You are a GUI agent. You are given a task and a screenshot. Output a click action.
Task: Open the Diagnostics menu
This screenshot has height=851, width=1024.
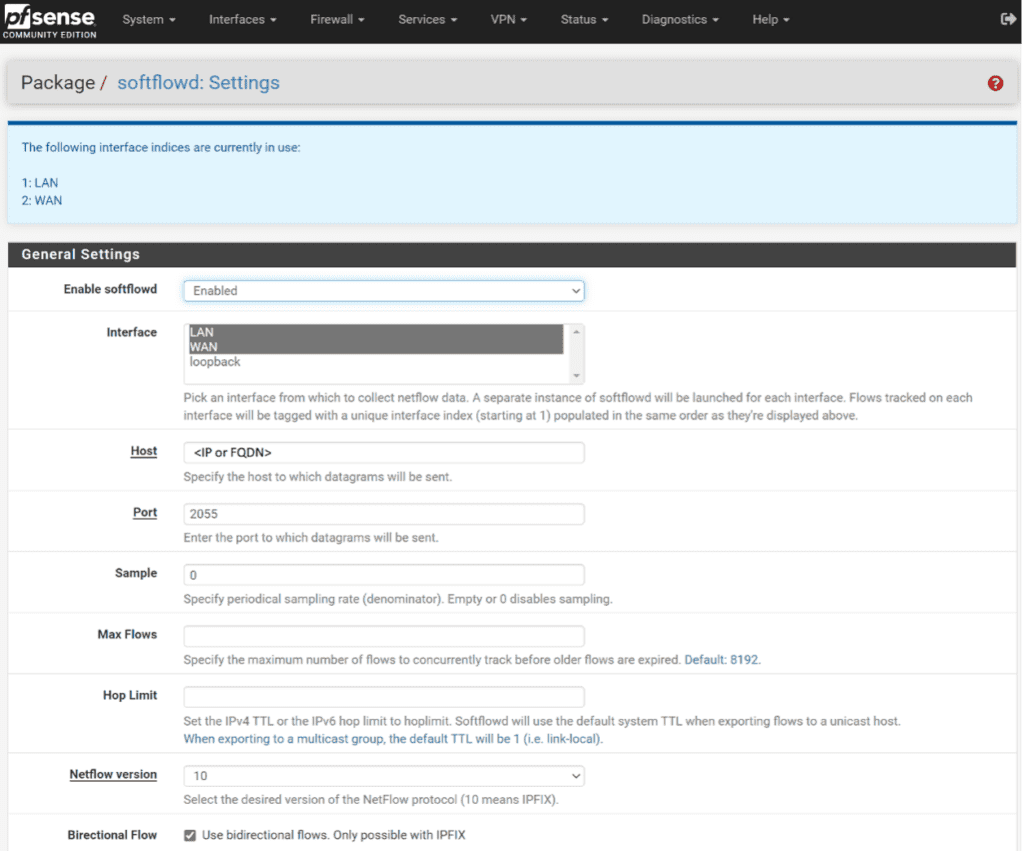click(680, 20)
